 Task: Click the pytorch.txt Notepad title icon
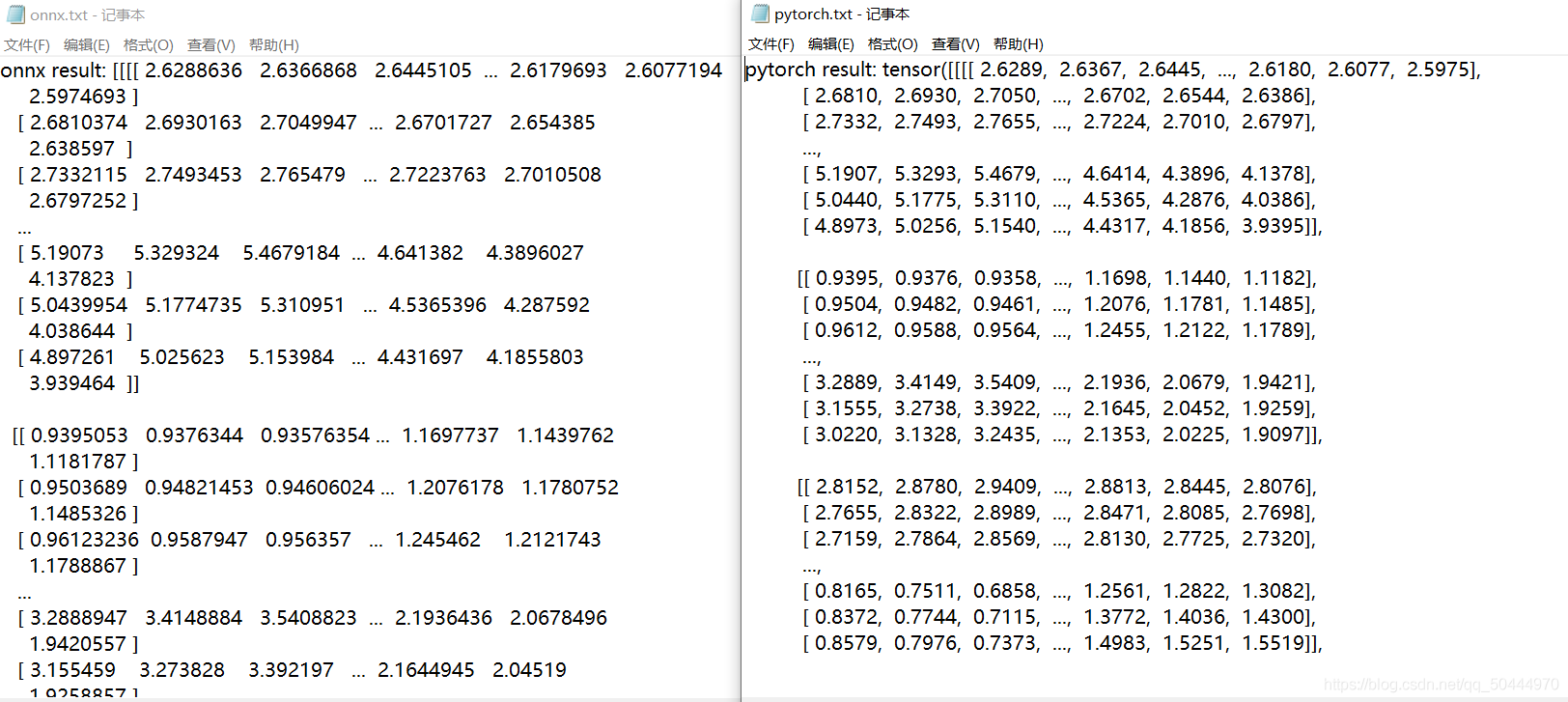760,14
